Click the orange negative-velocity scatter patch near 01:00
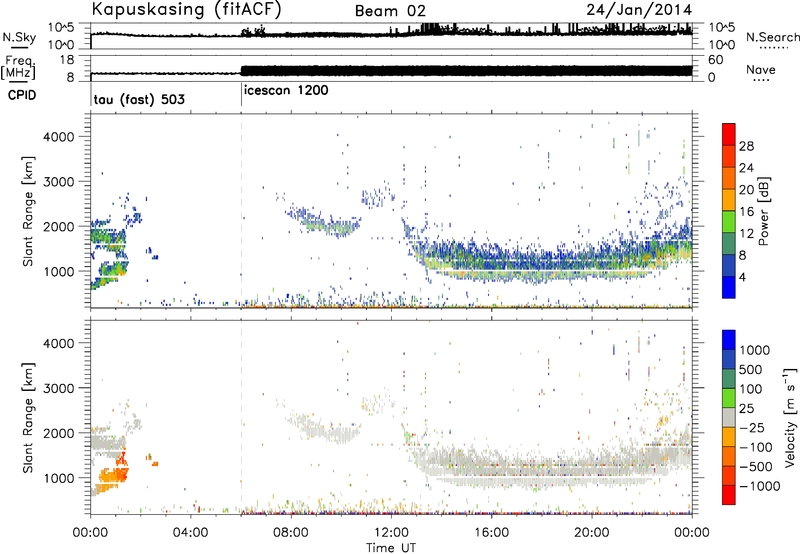 [113, 476]
